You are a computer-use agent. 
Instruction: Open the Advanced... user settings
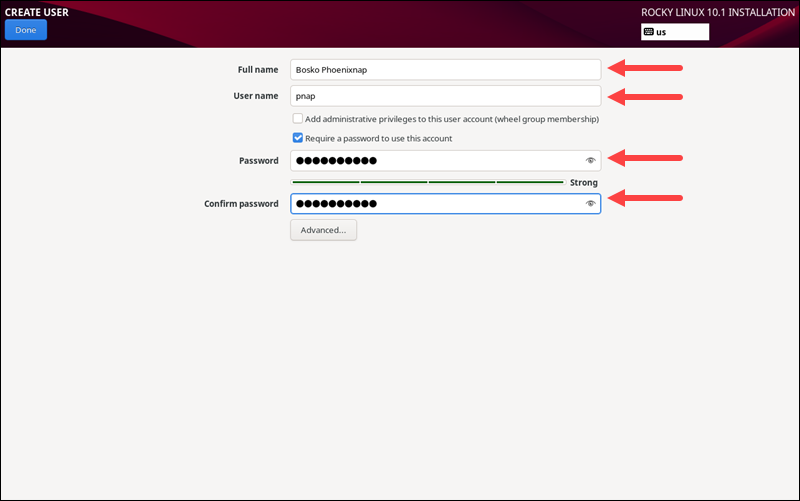323,230
